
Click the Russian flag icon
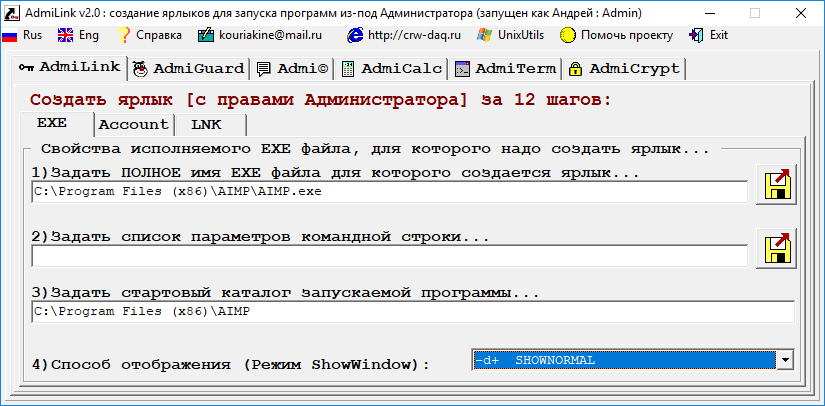coord(9,36)
